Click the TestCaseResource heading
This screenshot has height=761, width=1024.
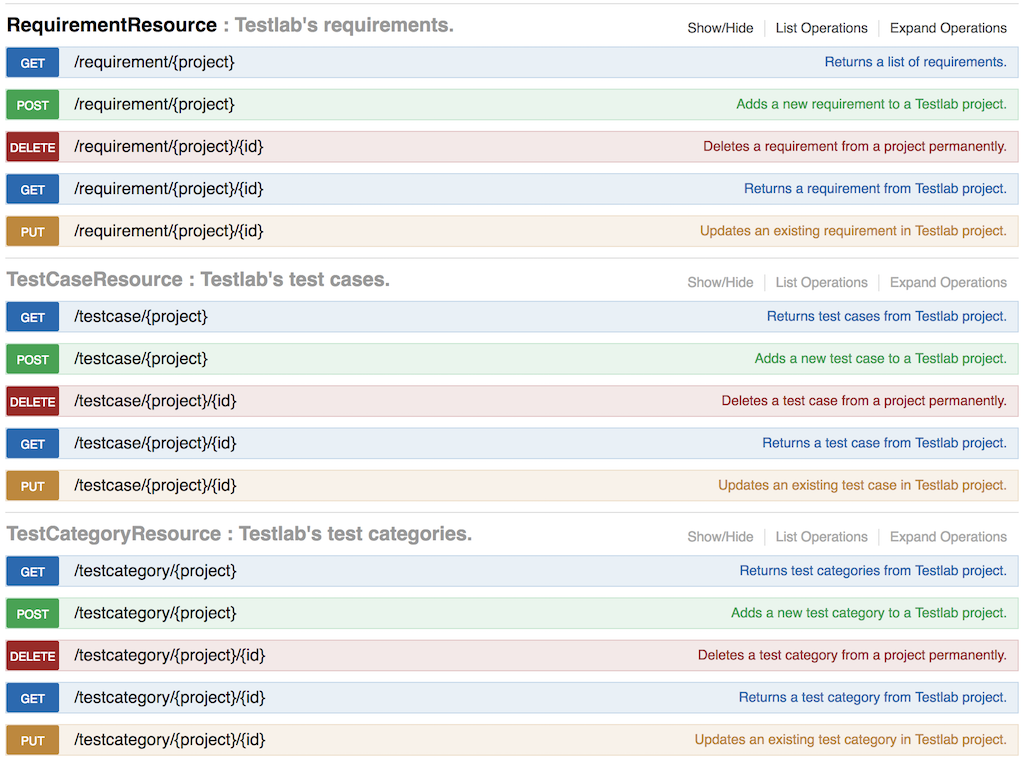coord(95,280)
